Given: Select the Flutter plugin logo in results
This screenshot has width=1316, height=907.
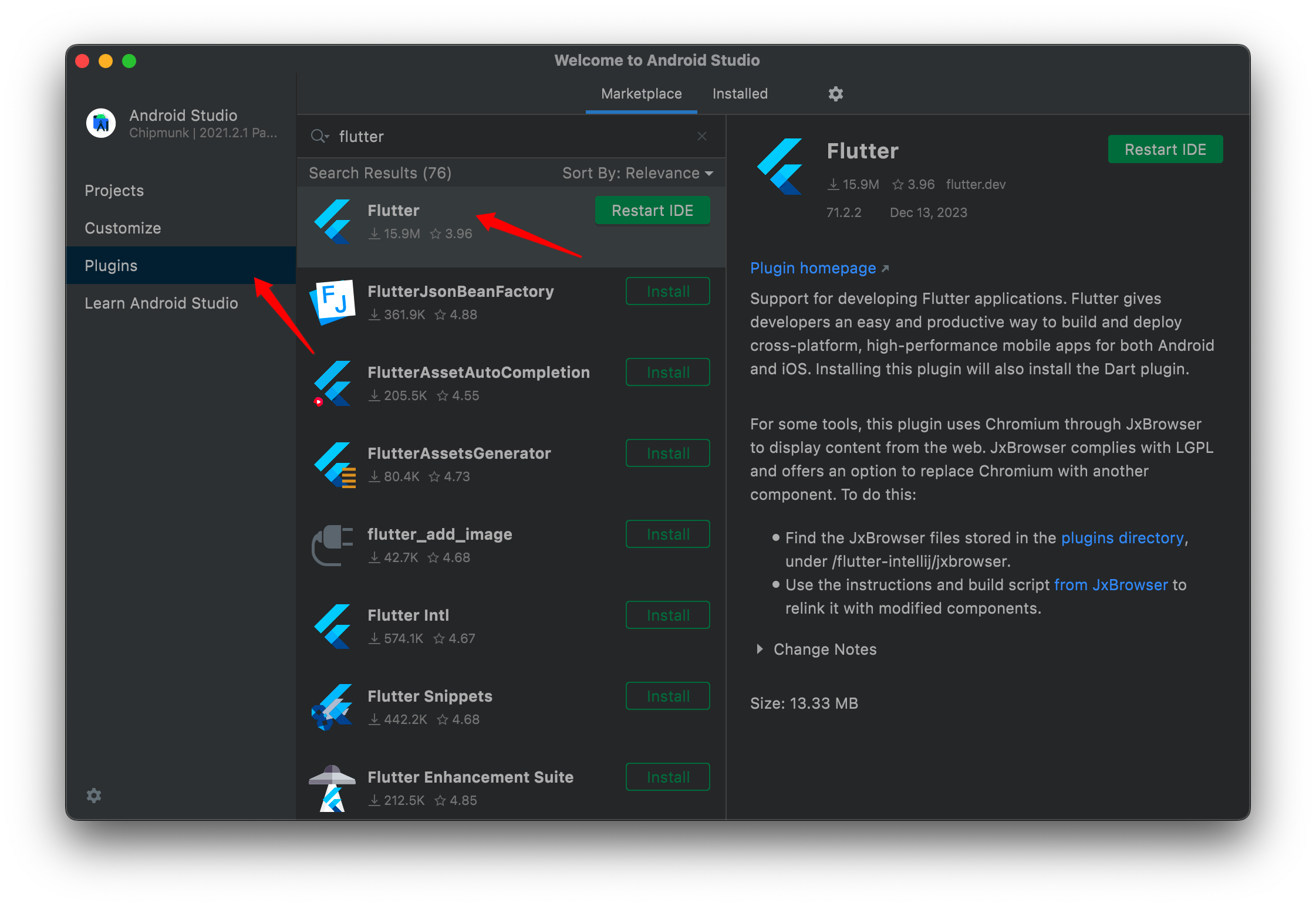Looking at the screenshot, I should 333,221.
